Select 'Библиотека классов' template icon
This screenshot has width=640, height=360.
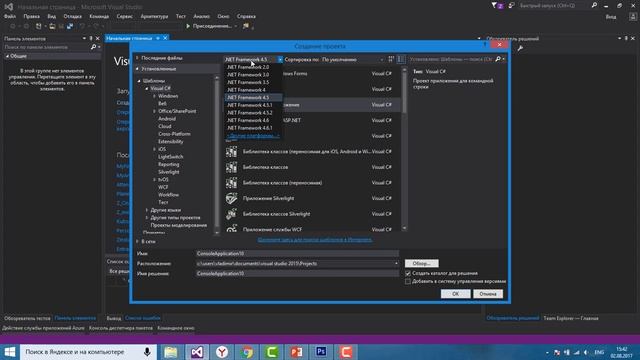pyautogui.click(x=231, y=167)
